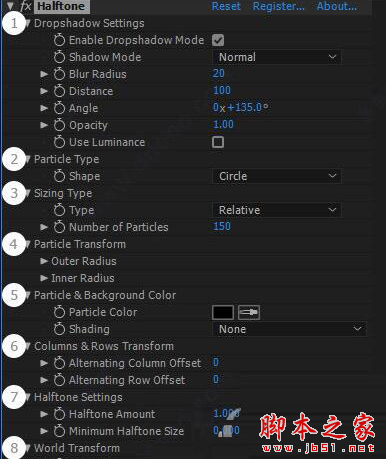Viewport: 386px width, 459px height.
Task: Toggle stopwatch for Minimum Halftone Size
Action: pyautogui.click(x=59, y=431)
